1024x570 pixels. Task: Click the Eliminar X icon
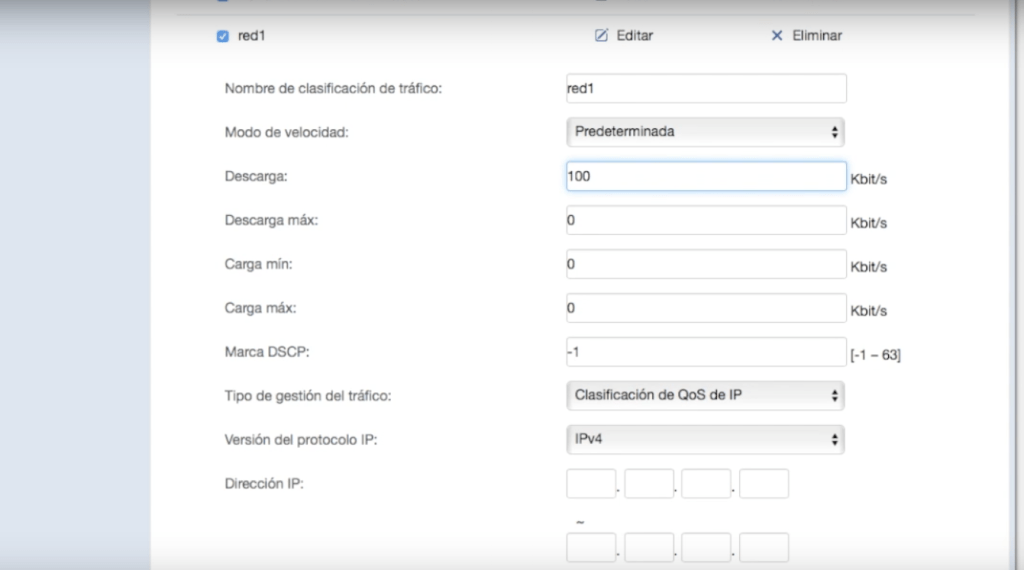coord(777,36)
